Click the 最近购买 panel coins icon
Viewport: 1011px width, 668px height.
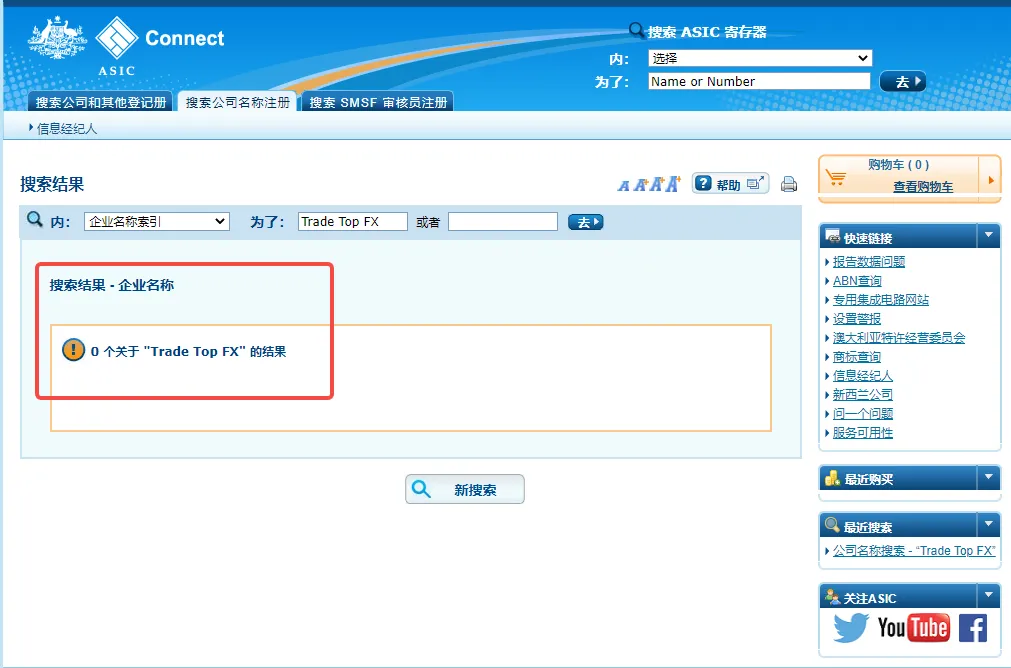(832, 478)
